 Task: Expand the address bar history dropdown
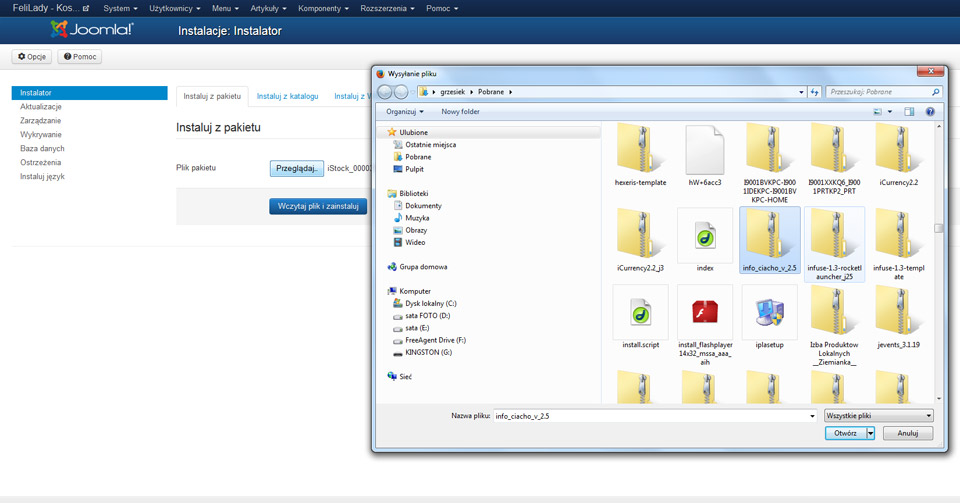801,92
